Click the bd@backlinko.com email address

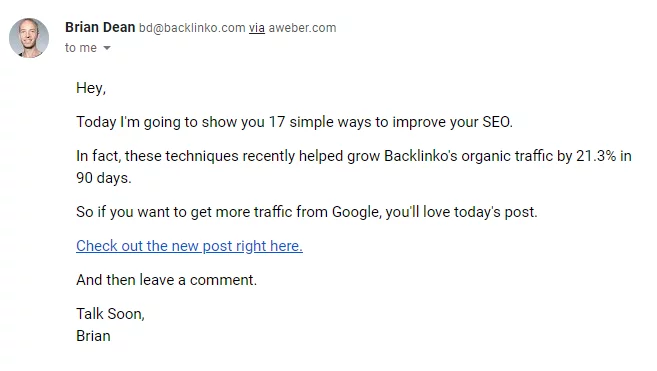192,28
